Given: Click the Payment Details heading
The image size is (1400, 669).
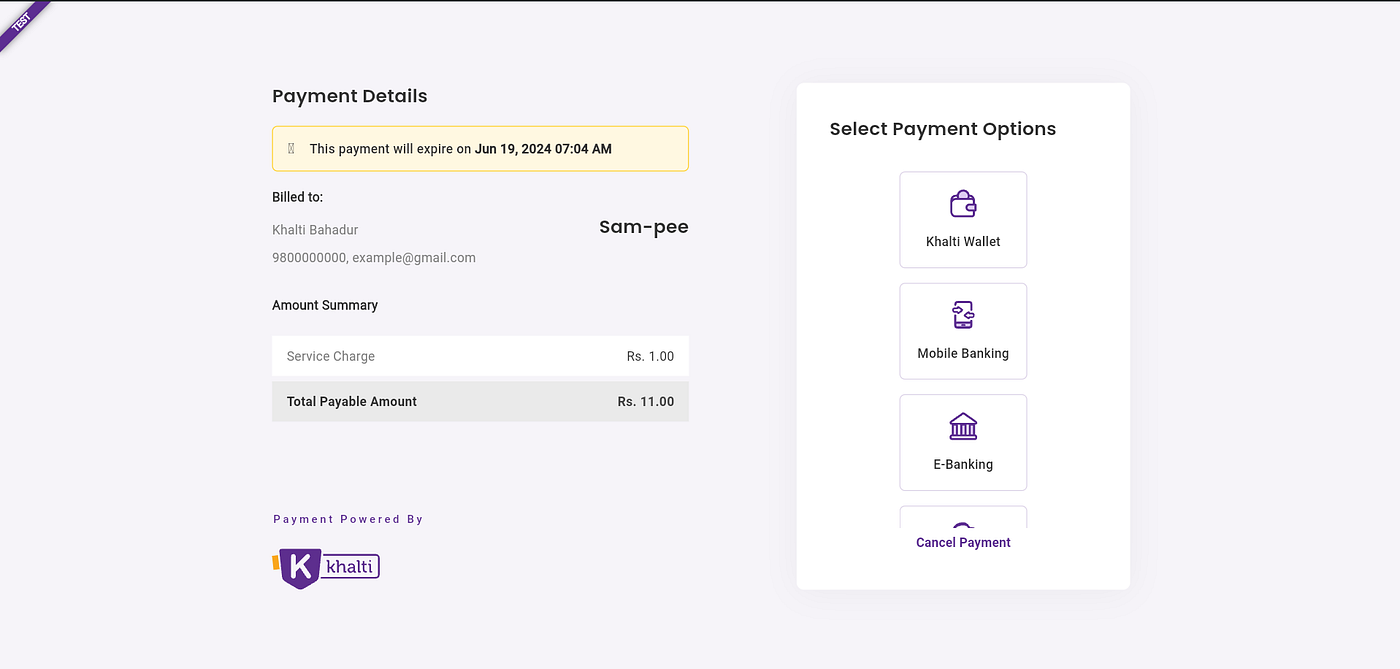Looking at the screenshot, I should coord(350,96).
